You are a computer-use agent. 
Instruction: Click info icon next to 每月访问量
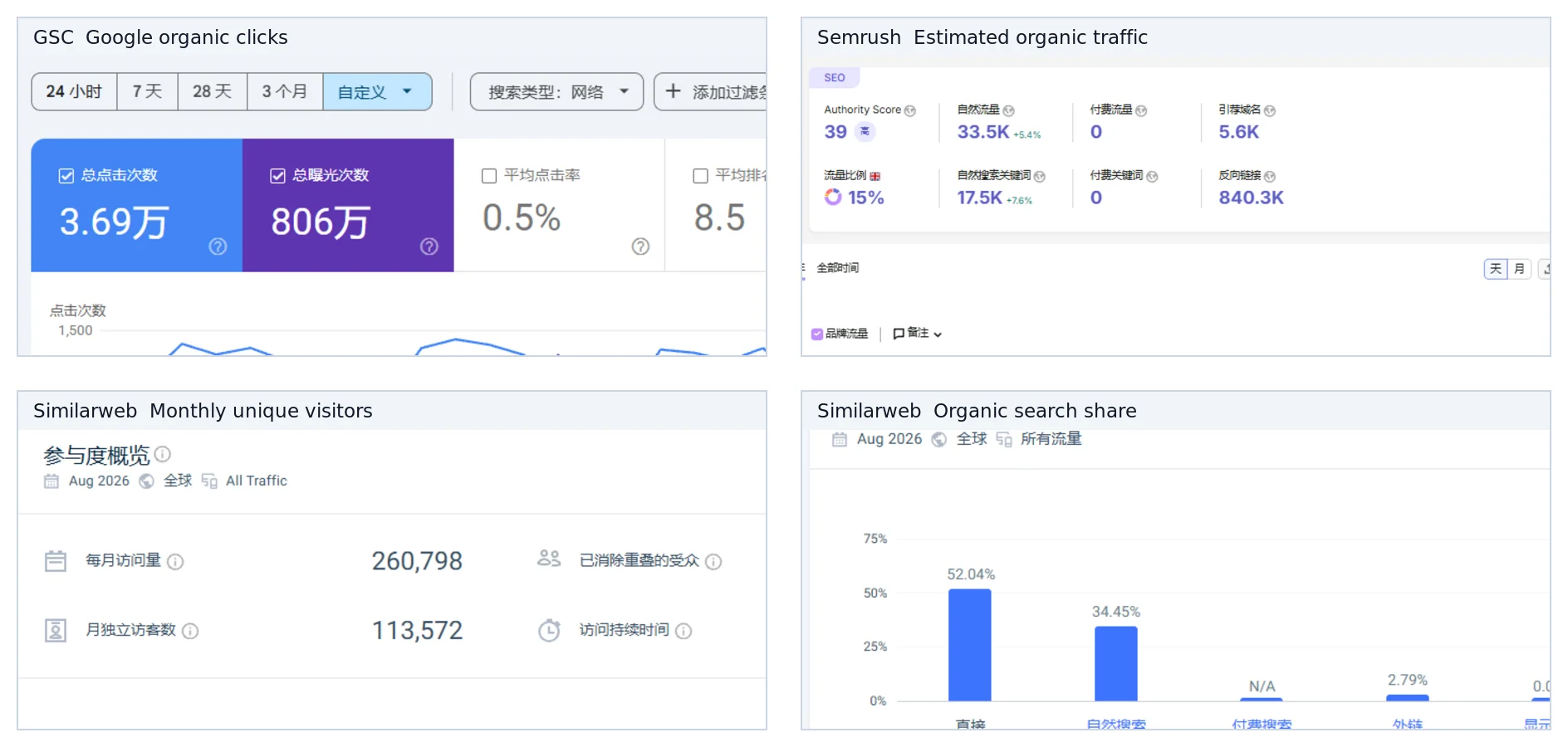click(x=175, y=562)
